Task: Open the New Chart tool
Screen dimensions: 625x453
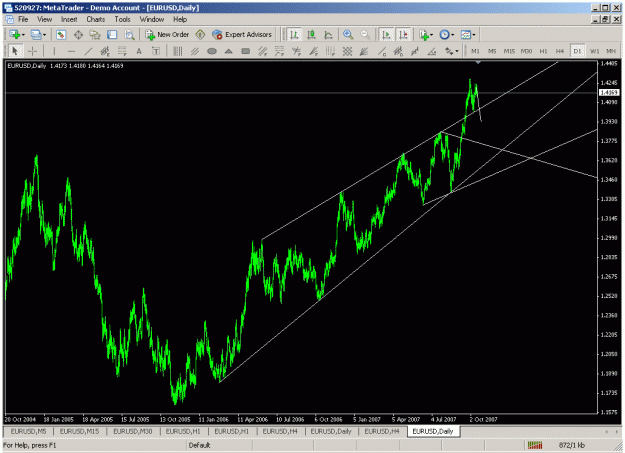Action: pos(15,35)
